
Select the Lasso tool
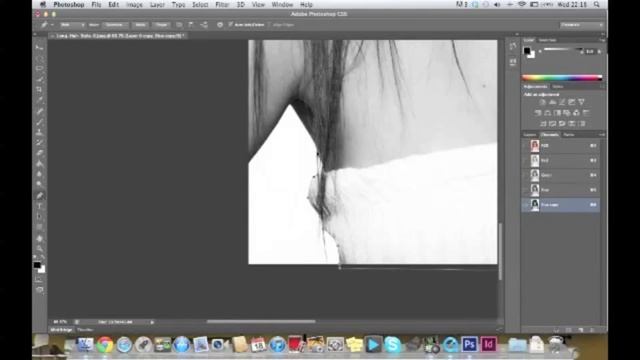tap(40, 69)
